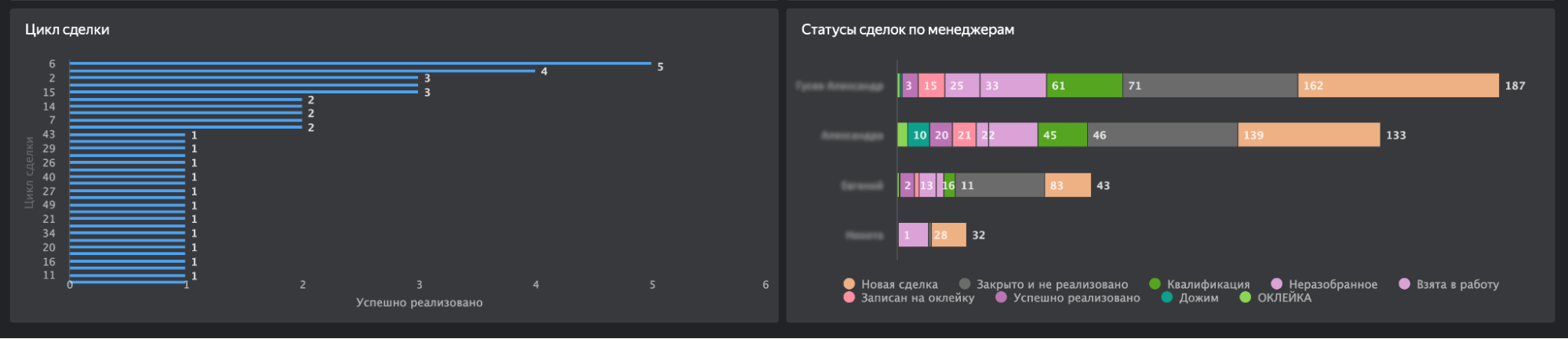Image resolution: width=1568 pixels, height=339 pixels.
Task: Click the green segment labeled 61
Action: [x=1084, y=86]
